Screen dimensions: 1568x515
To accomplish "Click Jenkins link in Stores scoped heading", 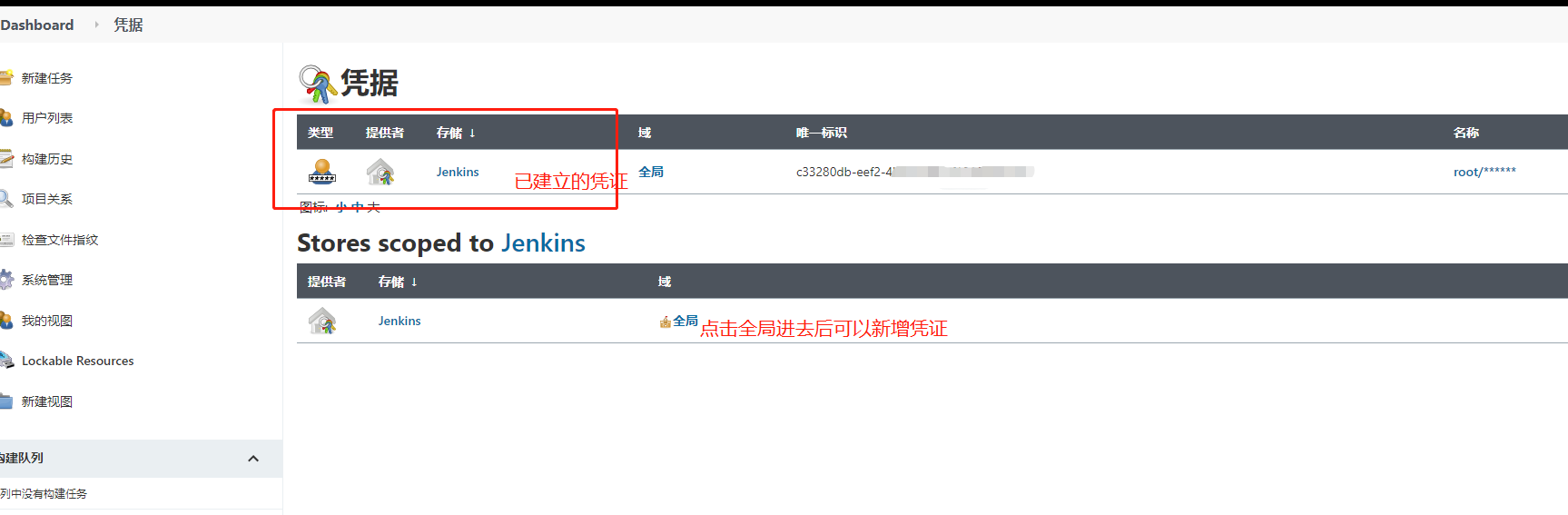I will [x=543, y=243].
